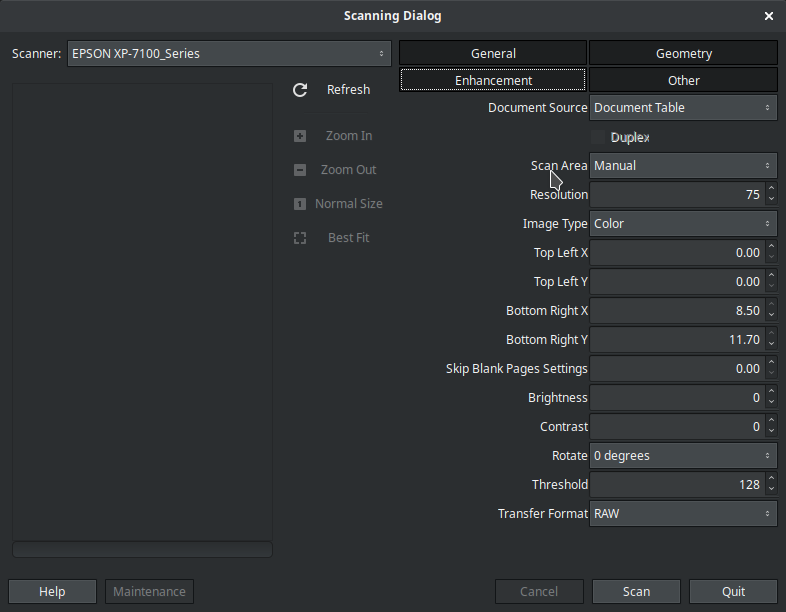Switch to the Geometry tab
Image resolution: width=786 pixels, height=612 pixels.
[x=683, y=54]
